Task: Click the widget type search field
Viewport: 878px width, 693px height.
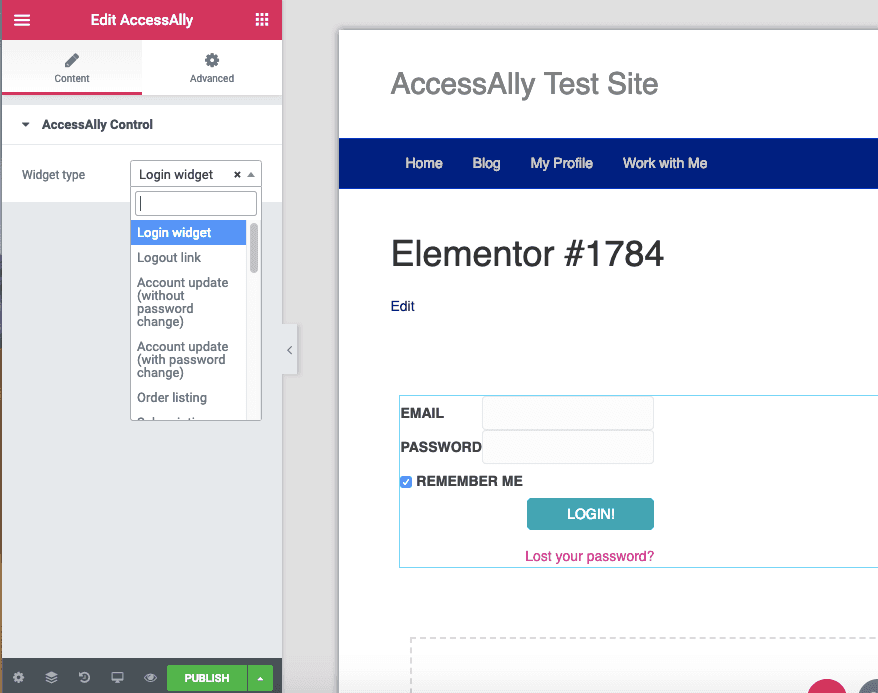Action: (195, 203)
